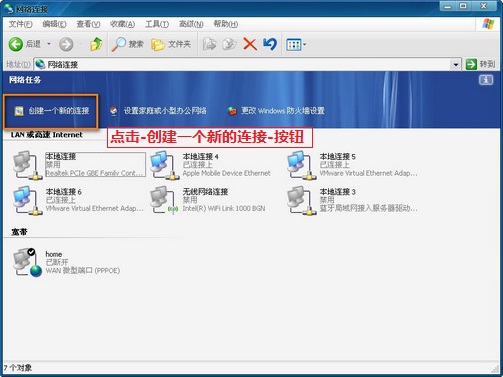Click the 转到 Go button
The image size is (503, 377).
coord(480,64)
